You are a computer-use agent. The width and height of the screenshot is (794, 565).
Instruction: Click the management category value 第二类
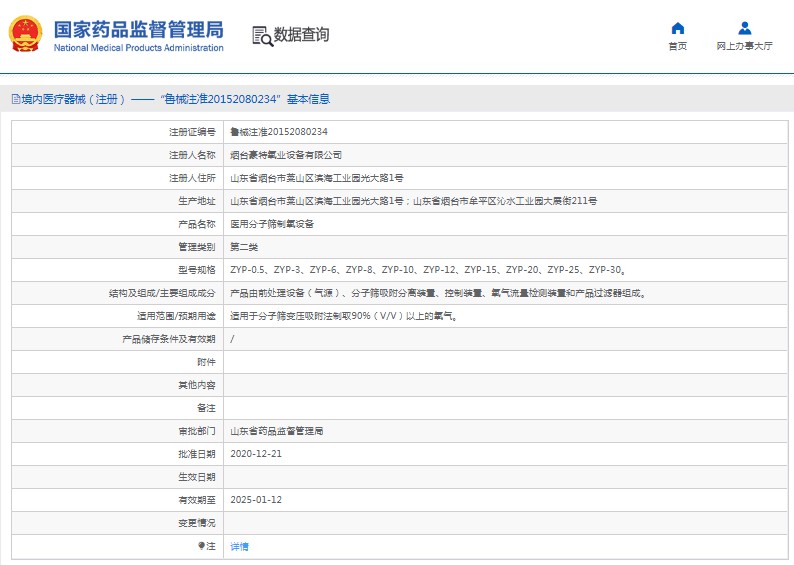coord(244,247)
